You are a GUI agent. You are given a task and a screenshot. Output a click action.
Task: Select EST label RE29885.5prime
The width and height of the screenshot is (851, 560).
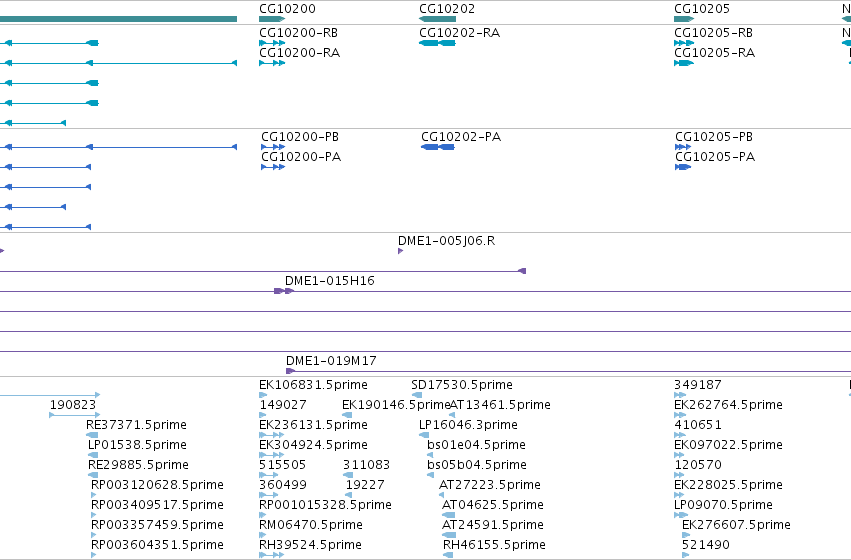(138, 465)
